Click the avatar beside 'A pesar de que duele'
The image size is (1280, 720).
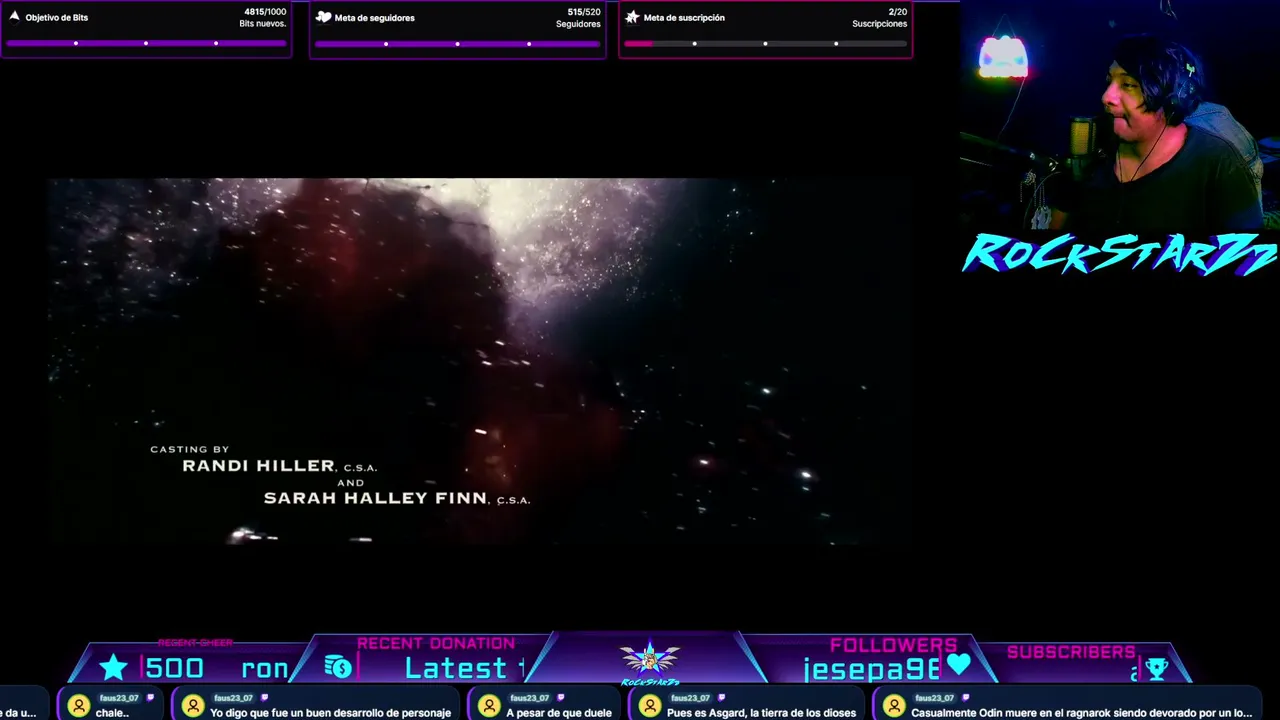(489, 706)
